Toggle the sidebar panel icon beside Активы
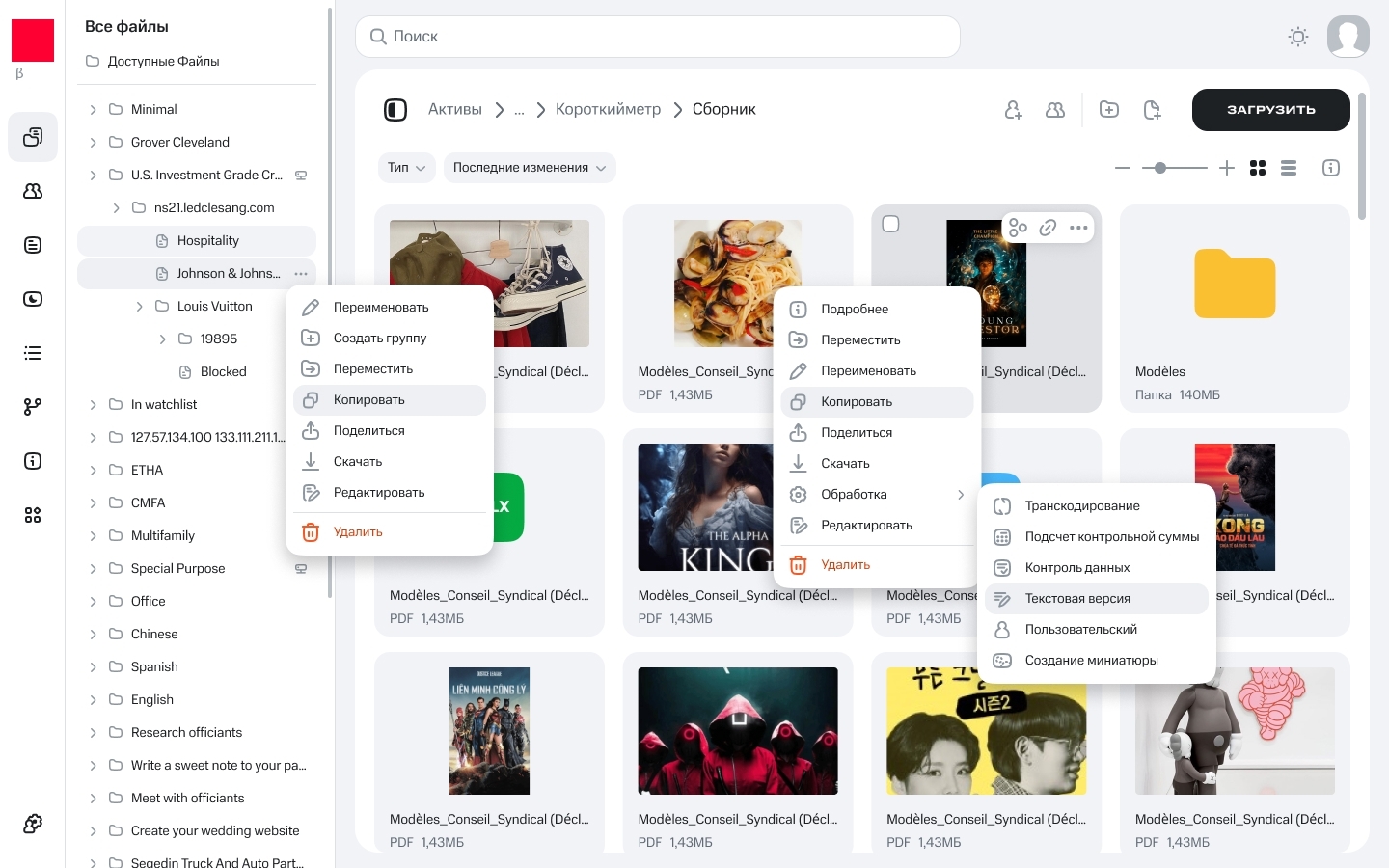This screenshot has height=868, width=1389. pyautogui.click(x=395, y=110)
